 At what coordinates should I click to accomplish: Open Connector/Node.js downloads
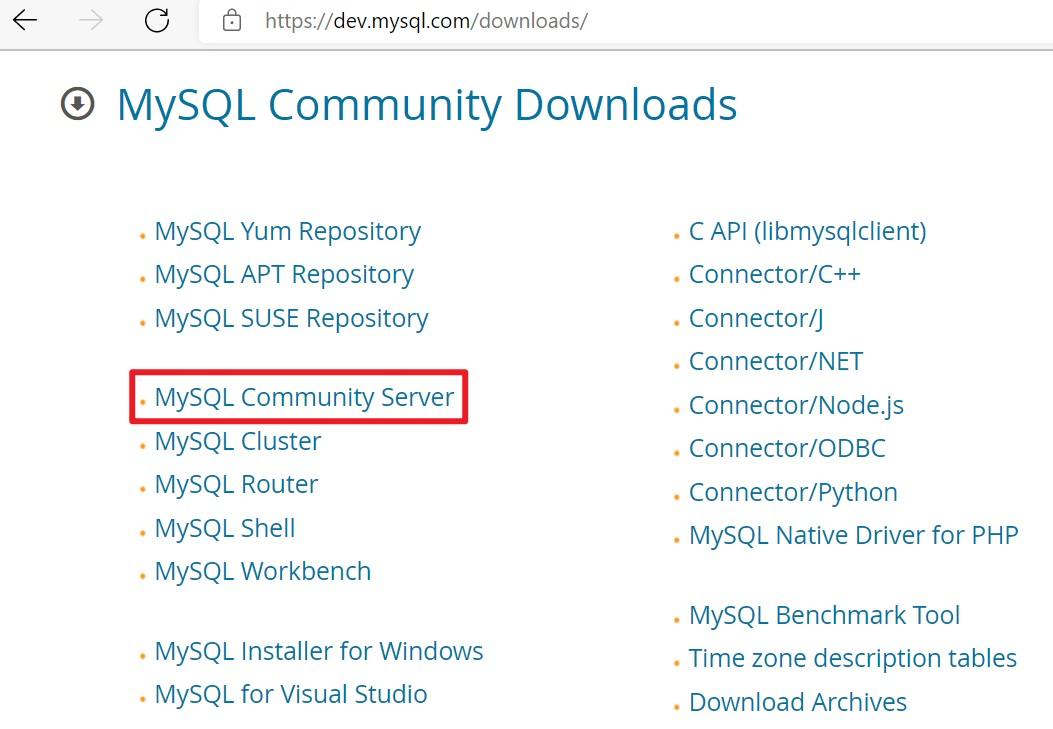[796, 405]
